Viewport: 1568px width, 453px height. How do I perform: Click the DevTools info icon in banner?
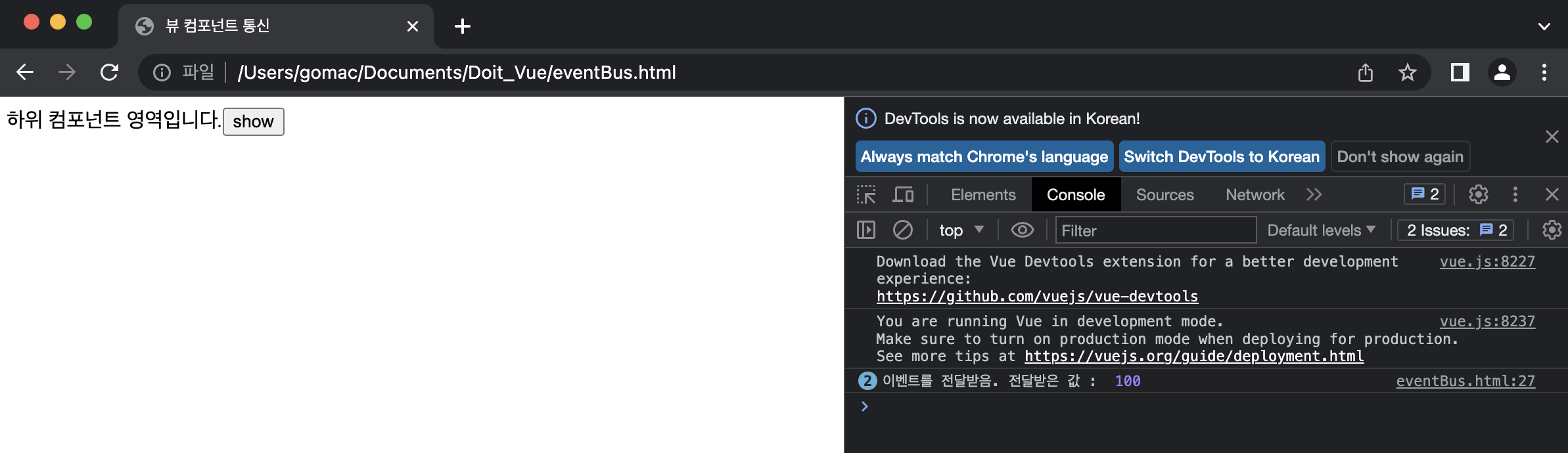click(866, 118)
